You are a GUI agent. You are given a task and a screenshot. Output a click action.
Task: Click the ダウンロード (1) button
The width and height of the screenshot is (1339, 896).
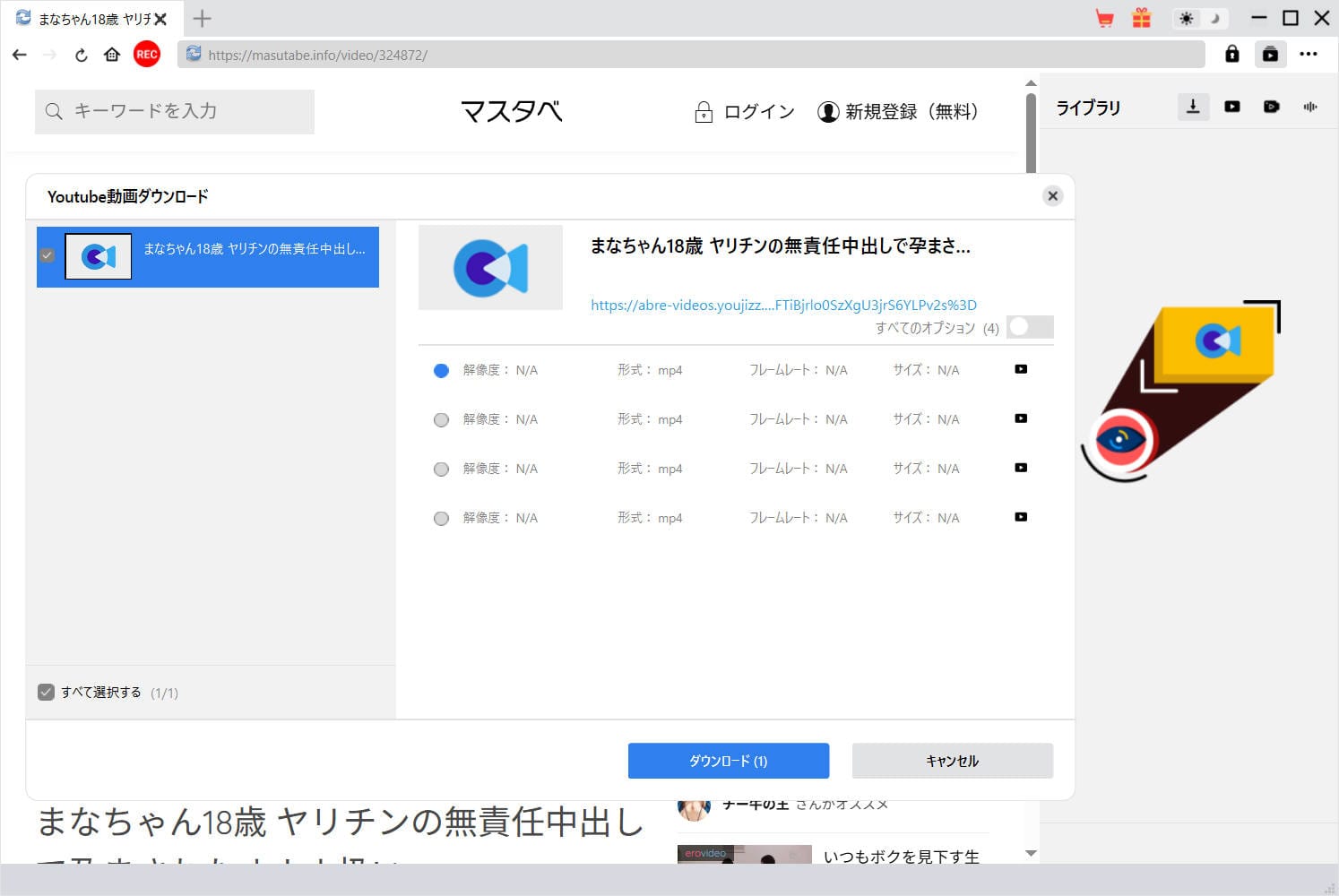(729, 761)
